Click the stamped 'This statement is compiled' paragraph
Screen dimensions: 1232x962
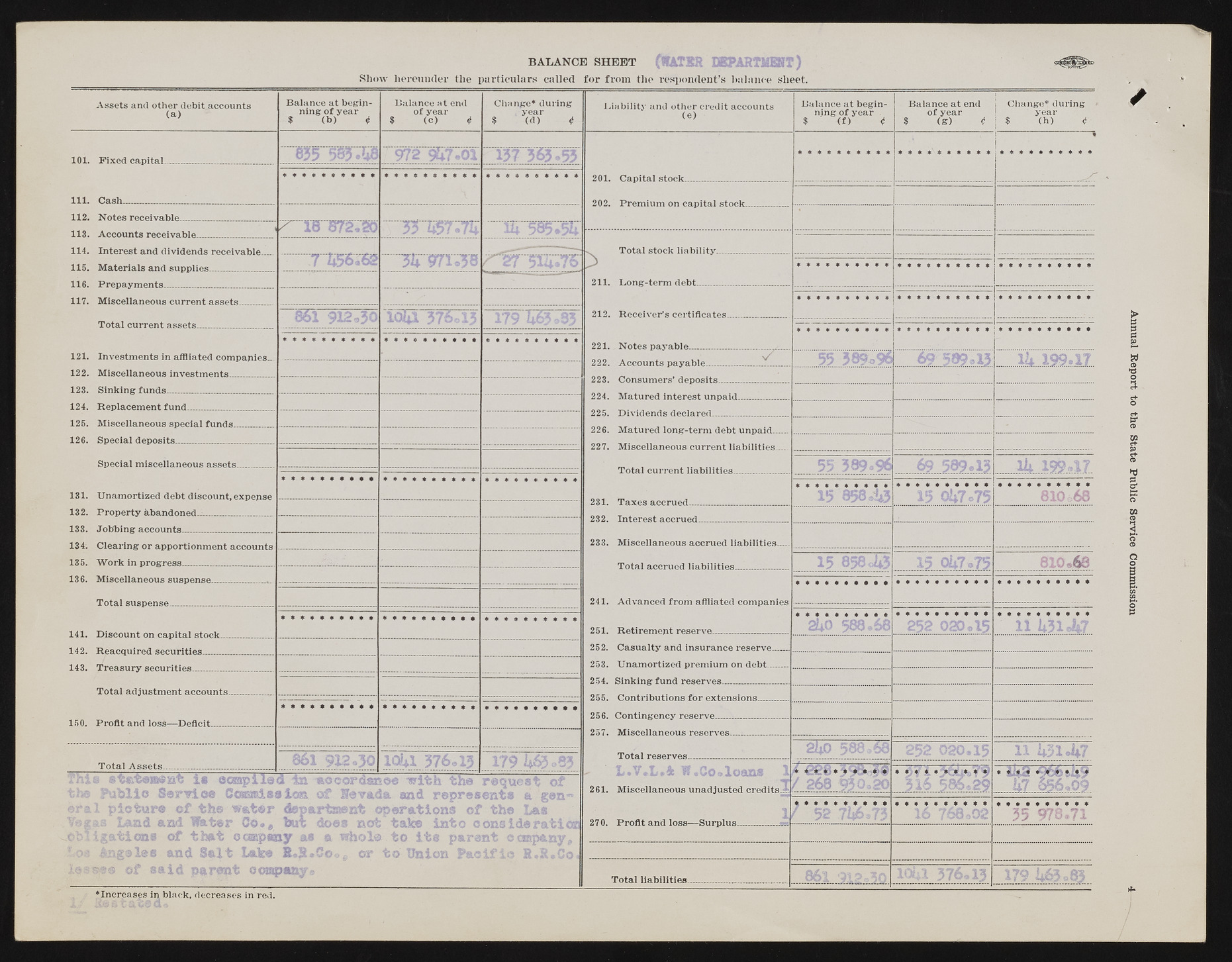point(323,824)
